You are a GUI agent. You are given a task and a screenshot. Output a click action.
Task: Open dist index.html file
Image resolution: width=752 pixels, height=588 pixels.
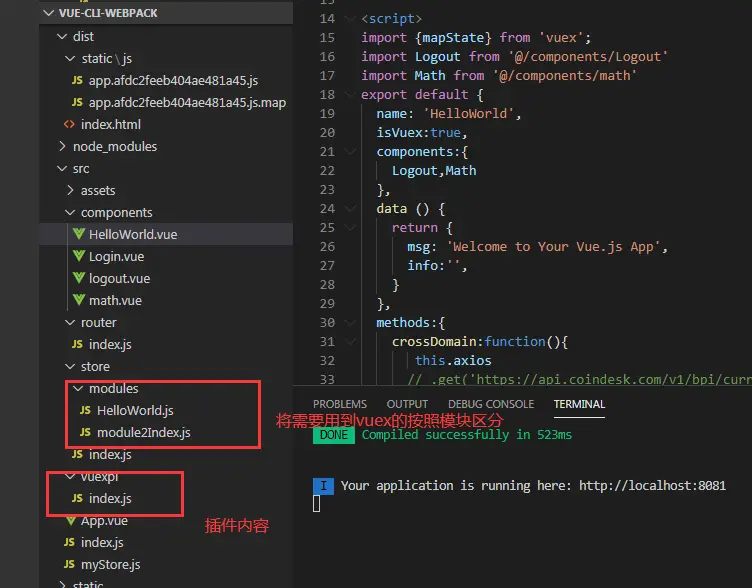pos(111,125)
